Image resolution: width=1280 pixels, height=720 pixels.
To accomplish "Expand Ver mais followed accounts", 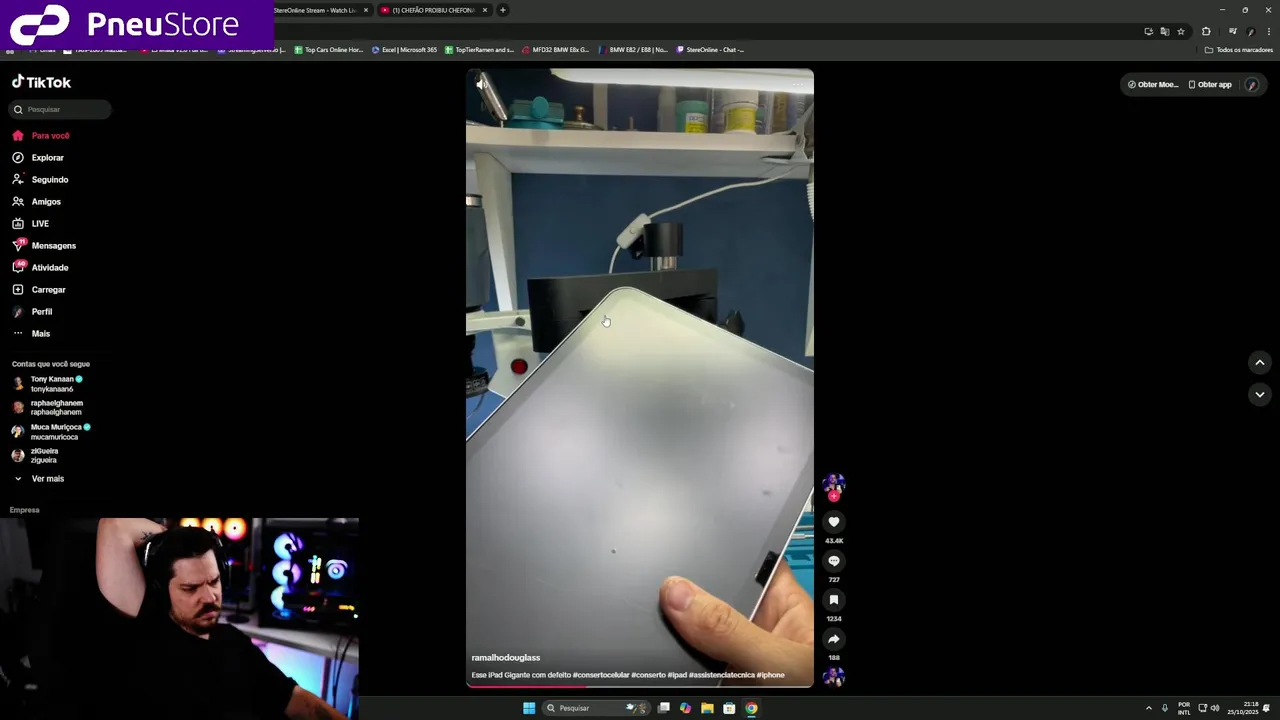I will coord(39,479).
